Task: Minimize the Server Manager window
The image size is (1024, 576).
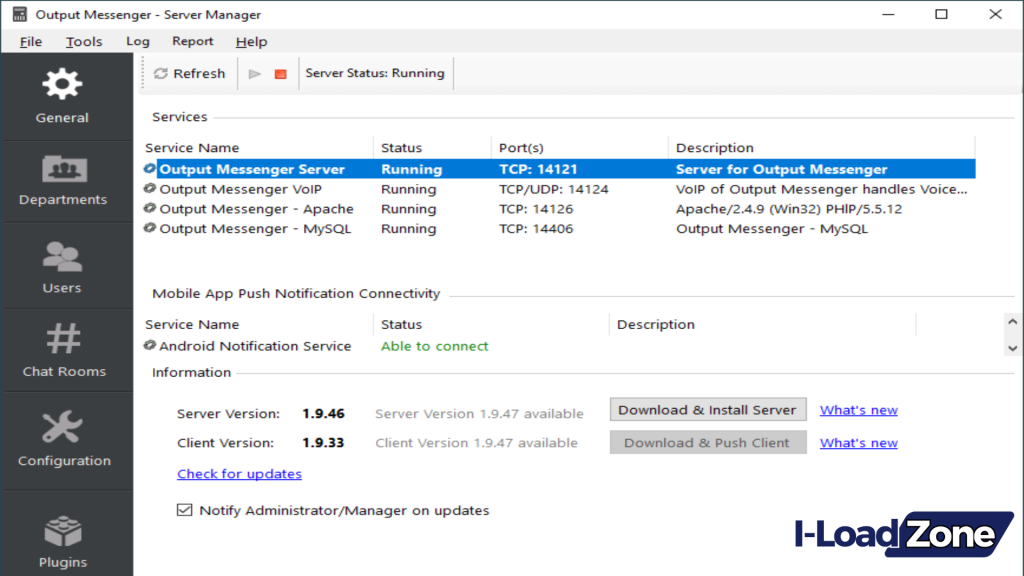Action: click(888, 14)
